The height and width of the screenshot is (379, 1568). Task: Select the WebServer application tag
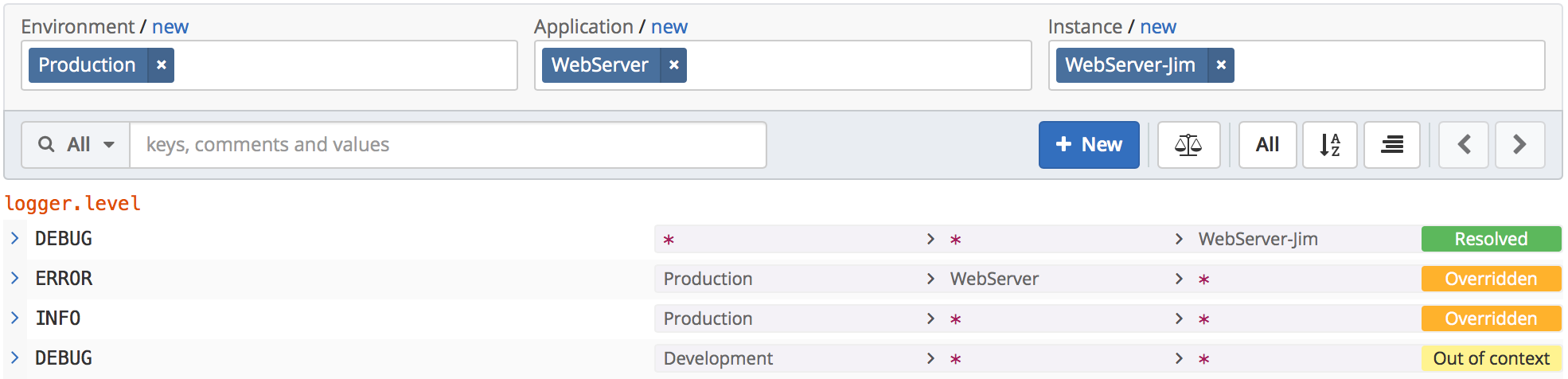click(x=600, y=65)
